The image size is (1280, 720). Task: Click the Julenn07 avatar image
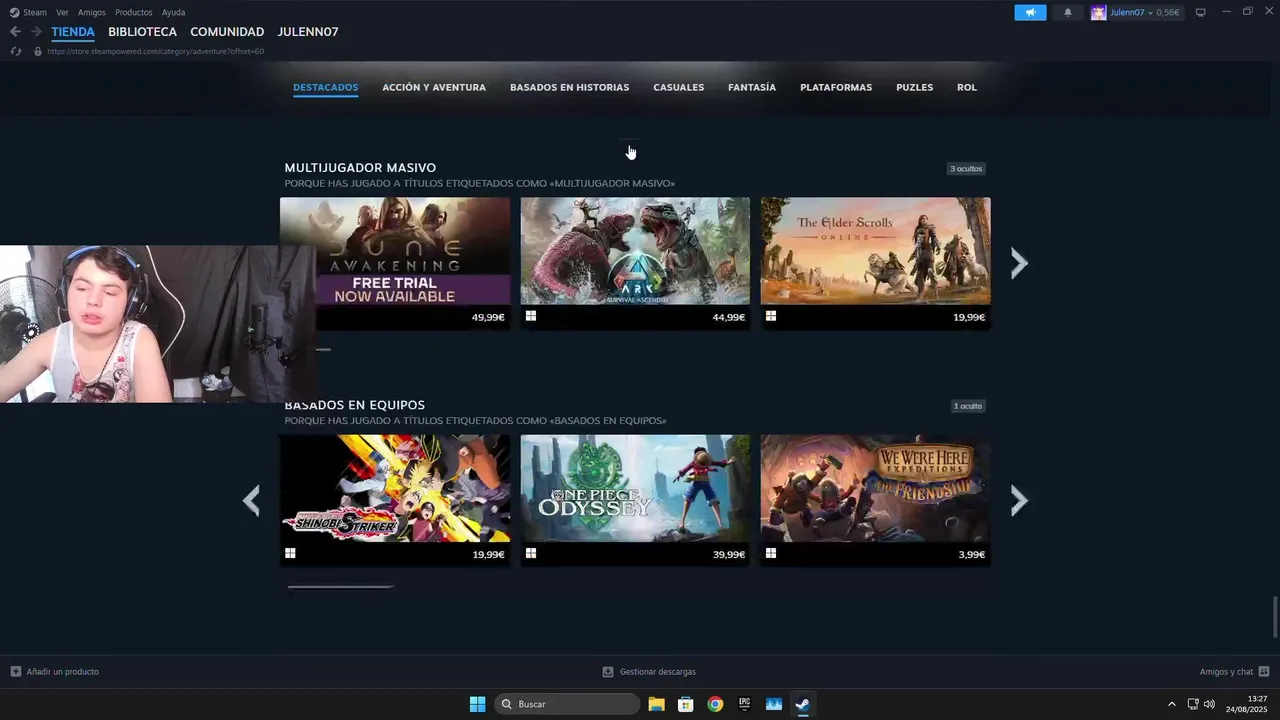(x=1098, y=12)
